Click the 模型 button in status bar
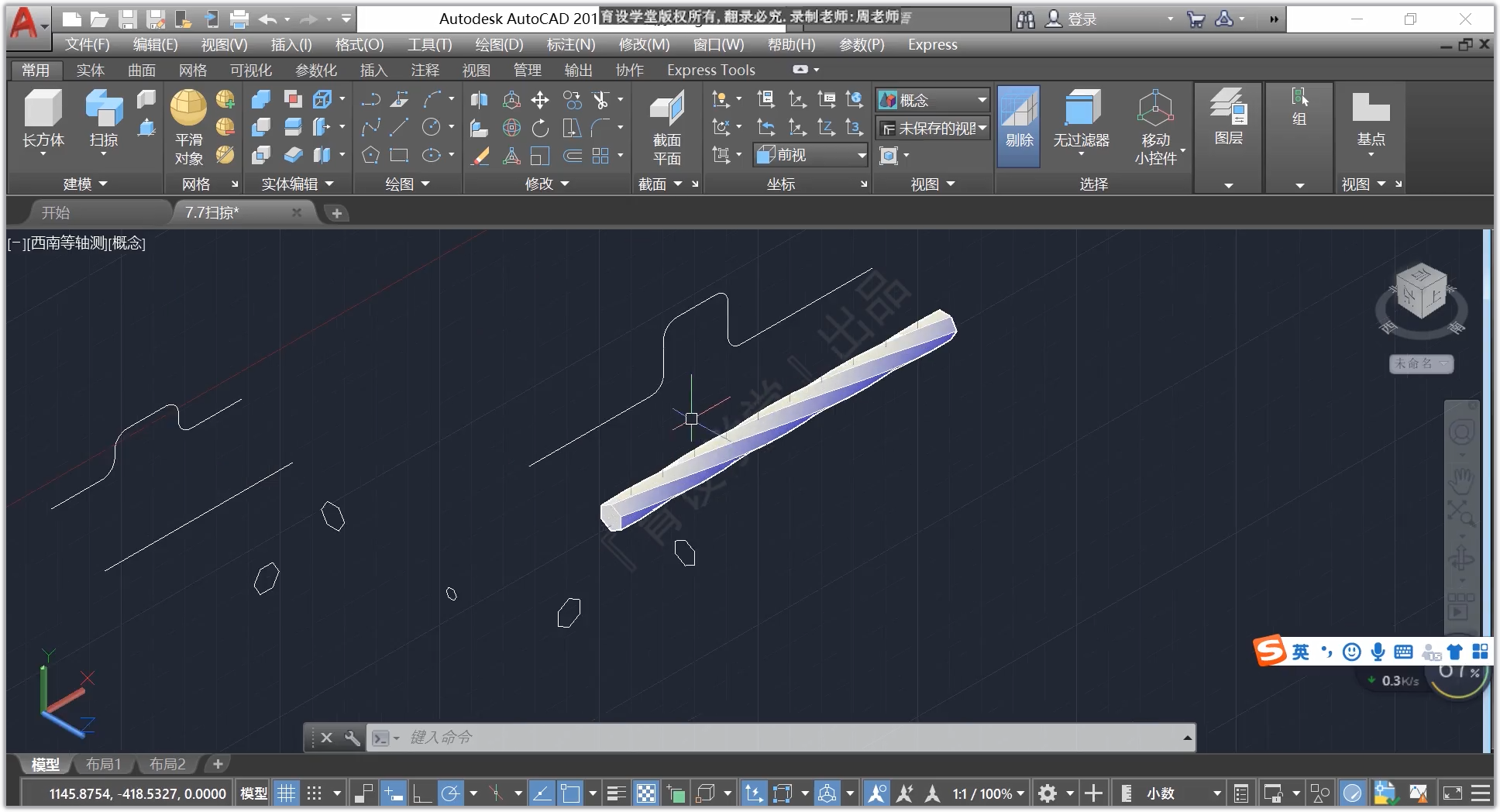The image size is (1500, 812). (253, 793)
